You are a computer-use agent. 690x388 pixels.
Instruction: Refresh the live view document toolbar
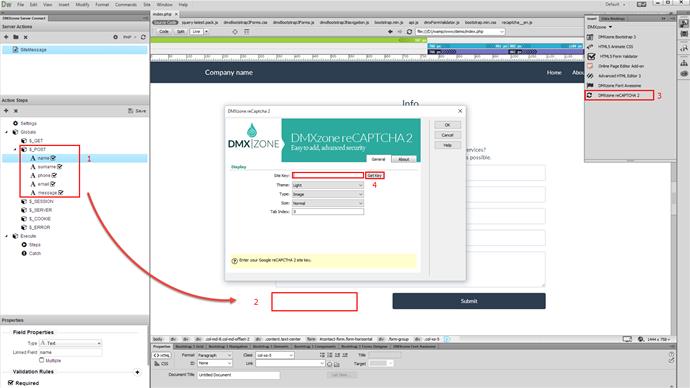pos(409,32)
